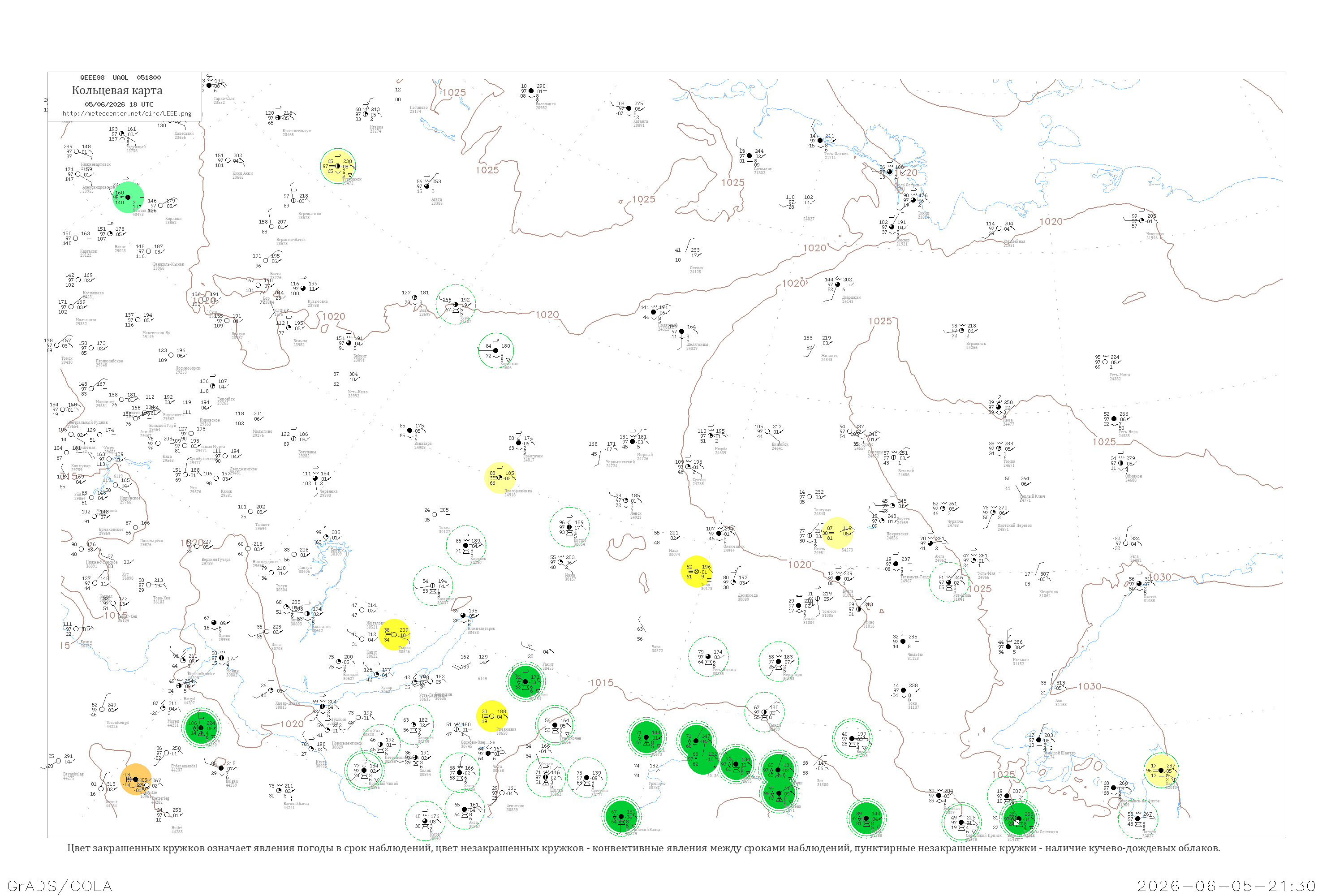The height and width of the screenshot is (896, 1344).
Task: Click the 1030 isobar label near Аян
Action: click(x=1090, y=686)
